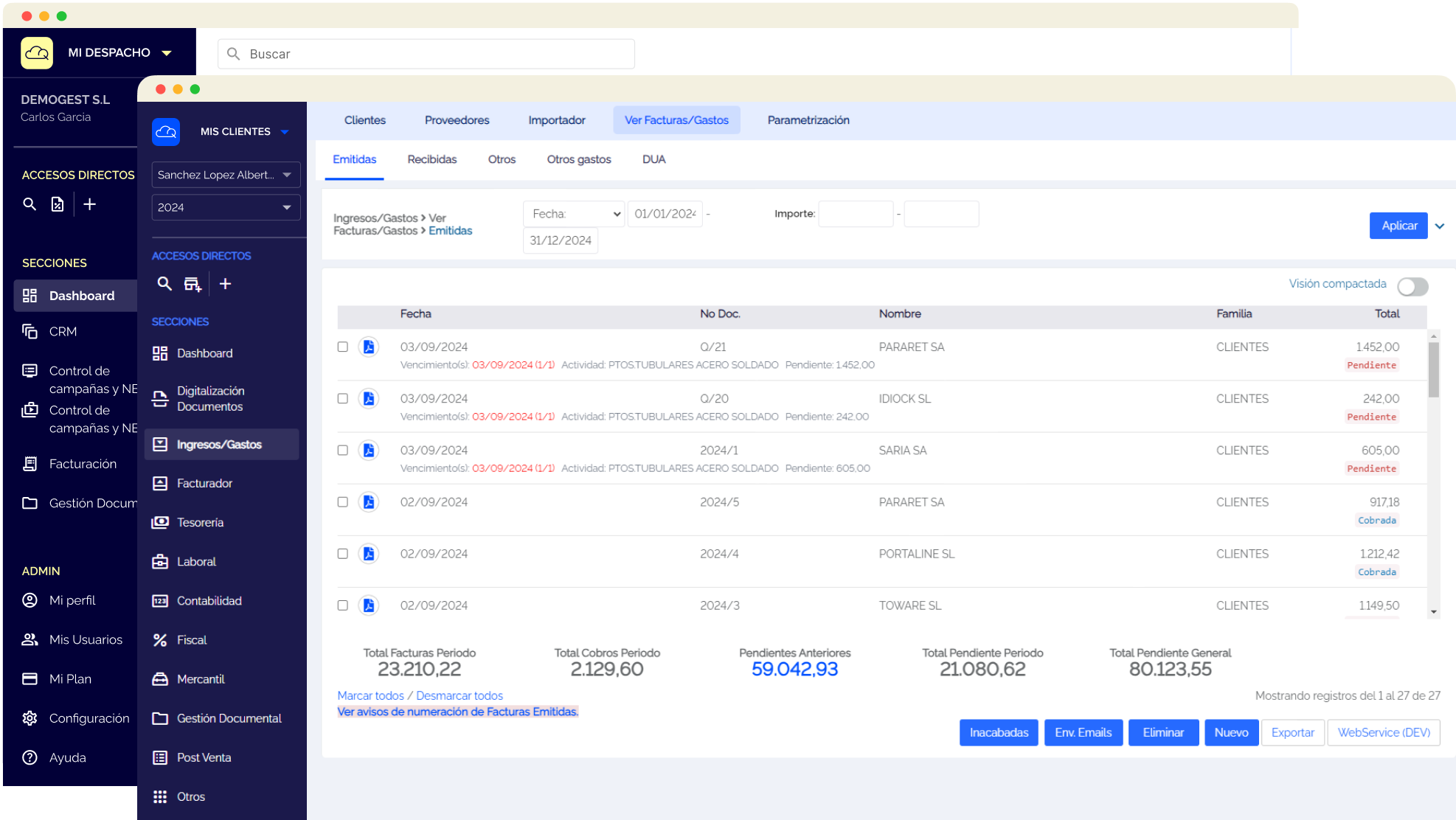Toggle Visión compactada switch
The height and width of the screenshot is (820, 1456).
click(x=1412, y=286)
